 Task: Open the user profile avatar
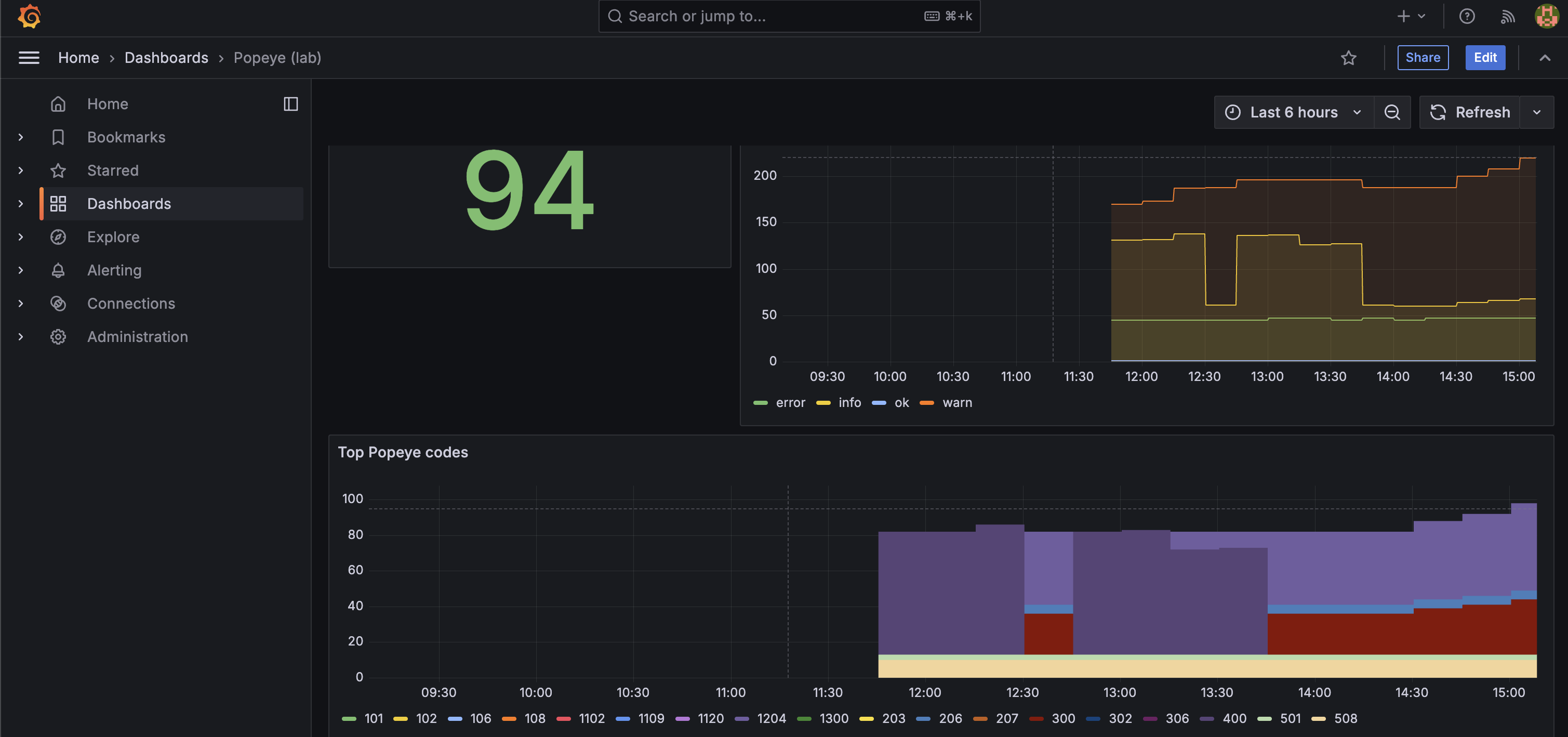1546,17
